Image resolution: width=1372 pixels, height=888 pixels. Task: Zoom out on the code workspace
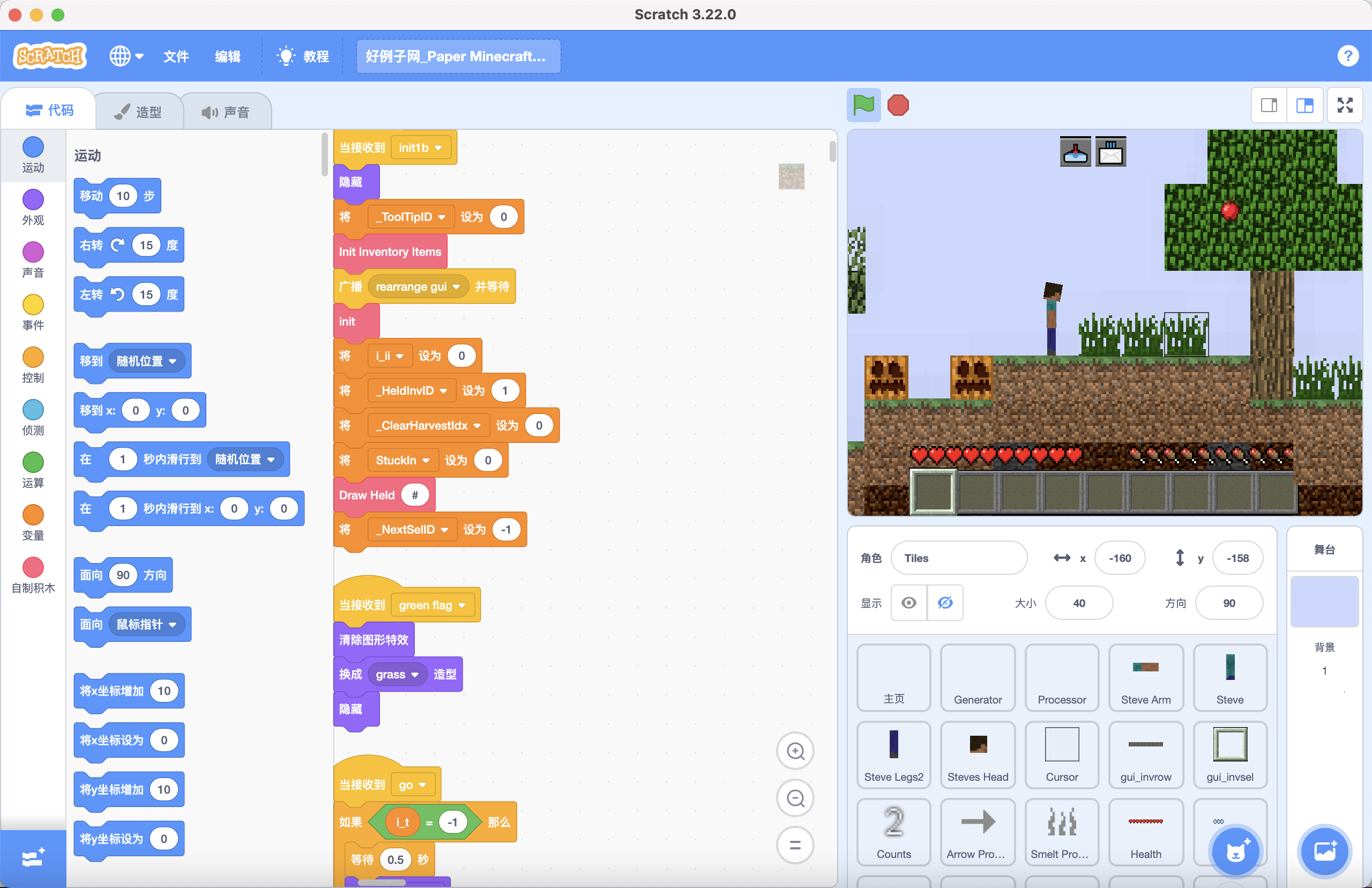[x=795, y=798]
